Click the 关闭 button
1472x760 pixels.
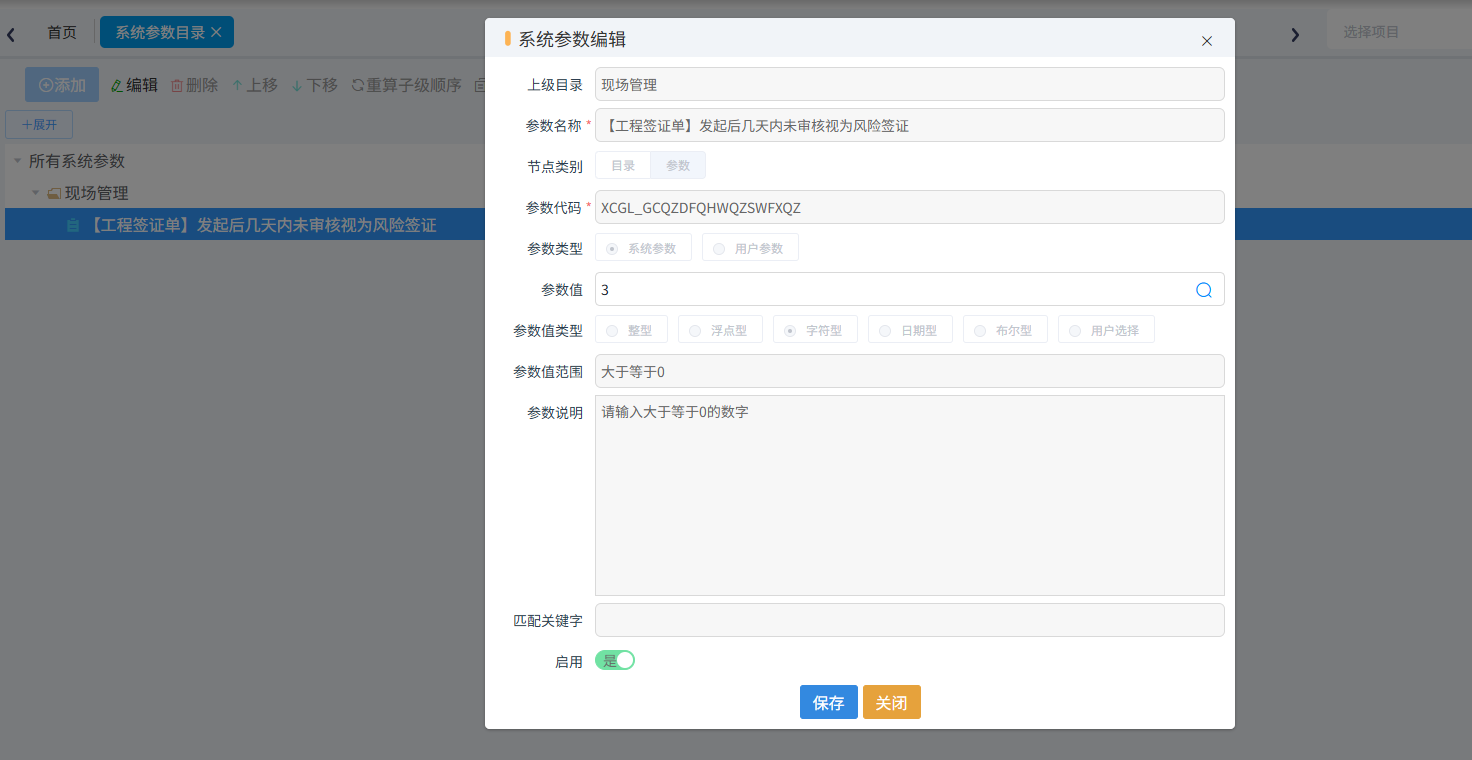point(892,702)
